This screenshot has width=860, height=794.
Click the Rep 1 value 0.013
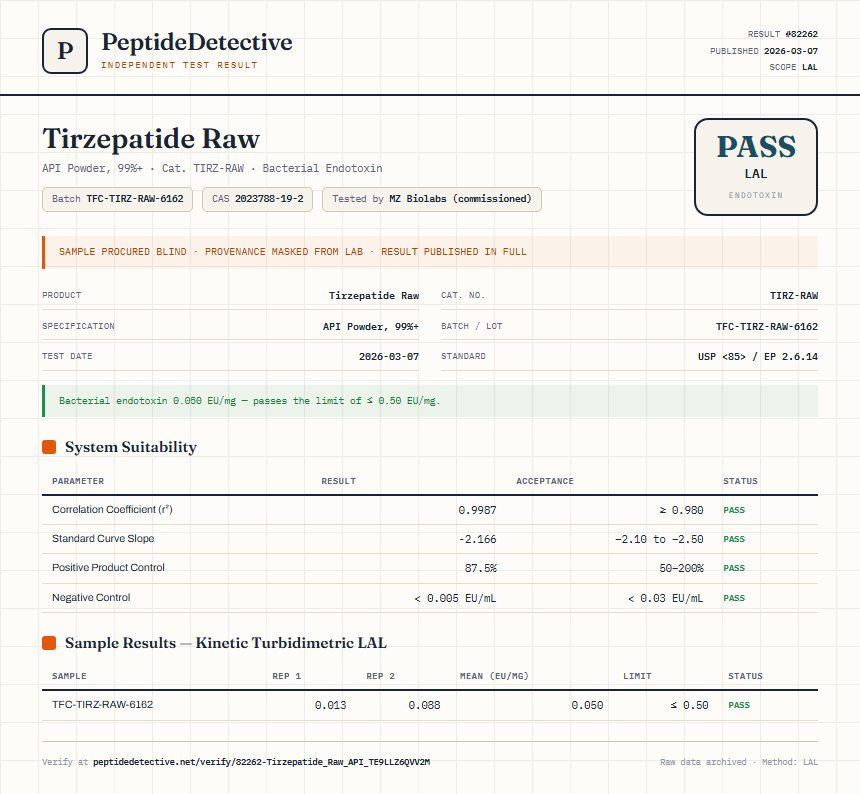click(330, 705)
